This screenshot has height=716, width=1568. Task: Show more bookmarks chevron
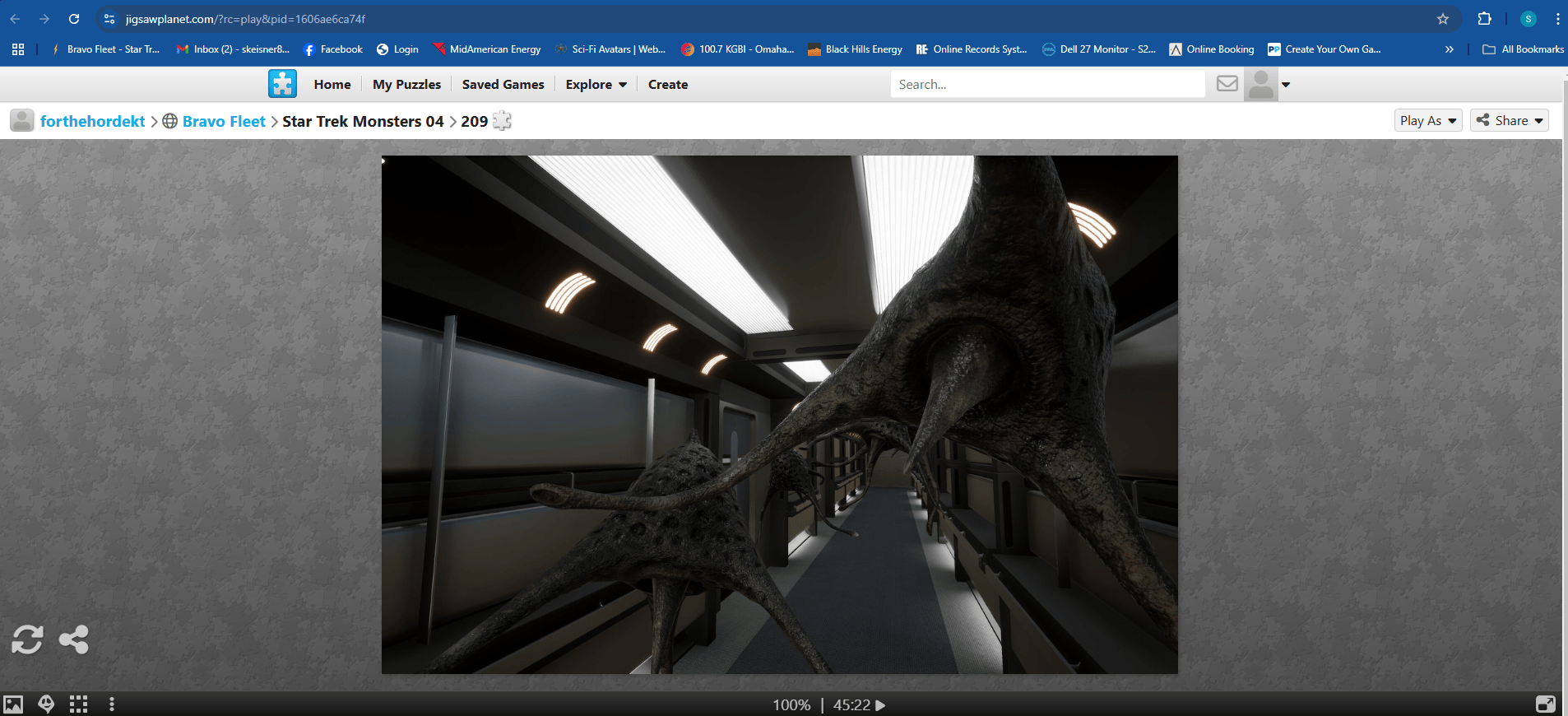1450,49
